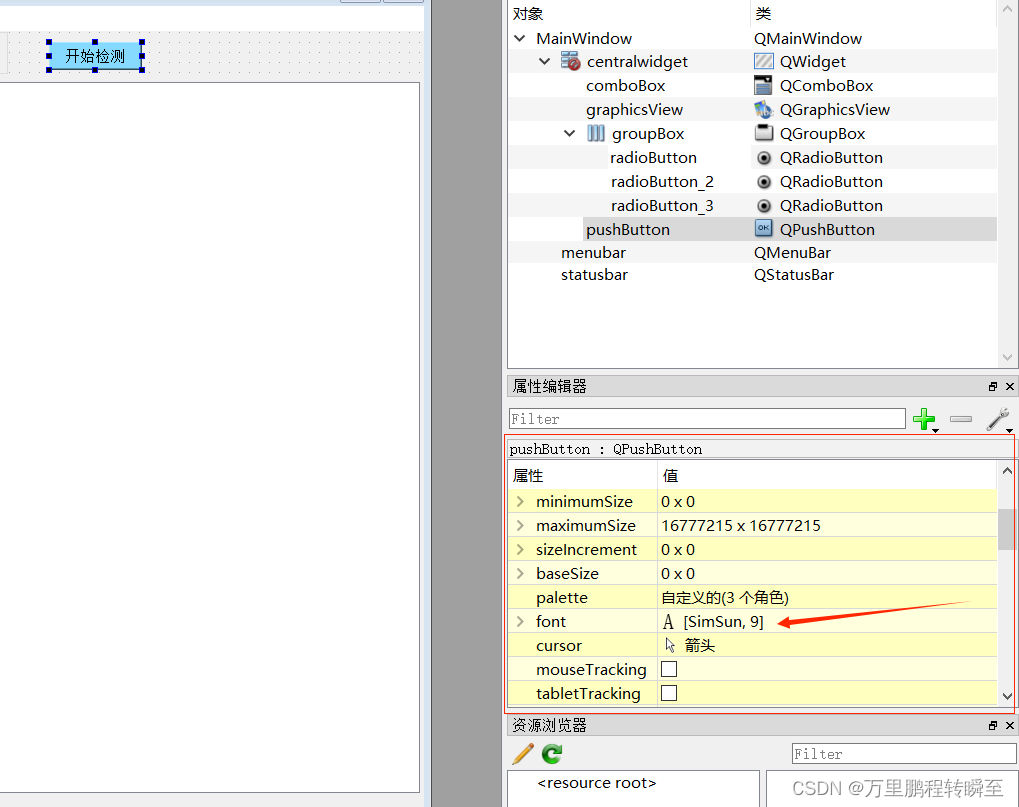Collapse the MainWindow tree node

coord(520,37)
